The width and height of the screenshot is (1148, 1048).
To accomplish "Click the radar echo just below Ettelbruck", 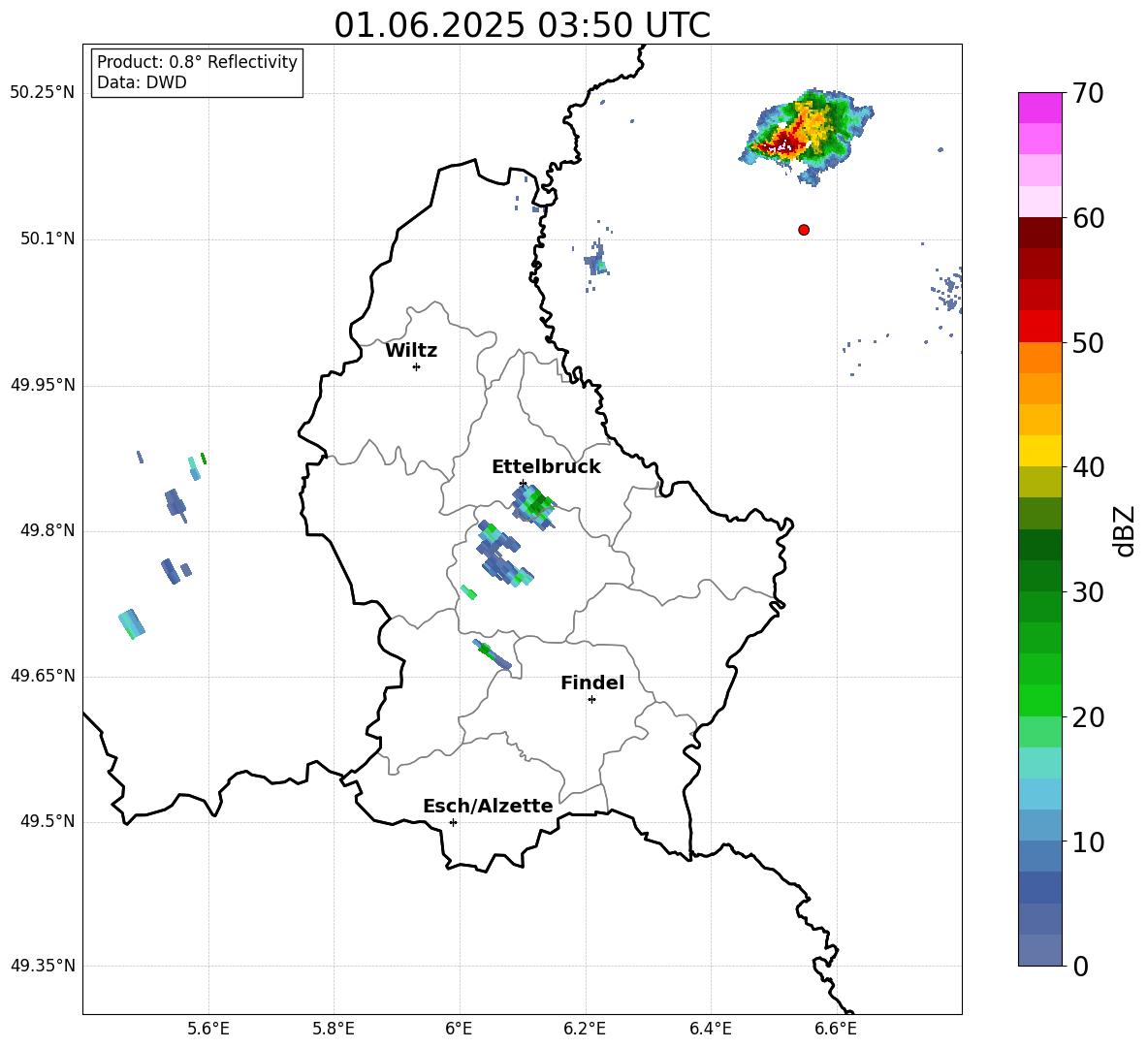I will click(x=533, y=505).
